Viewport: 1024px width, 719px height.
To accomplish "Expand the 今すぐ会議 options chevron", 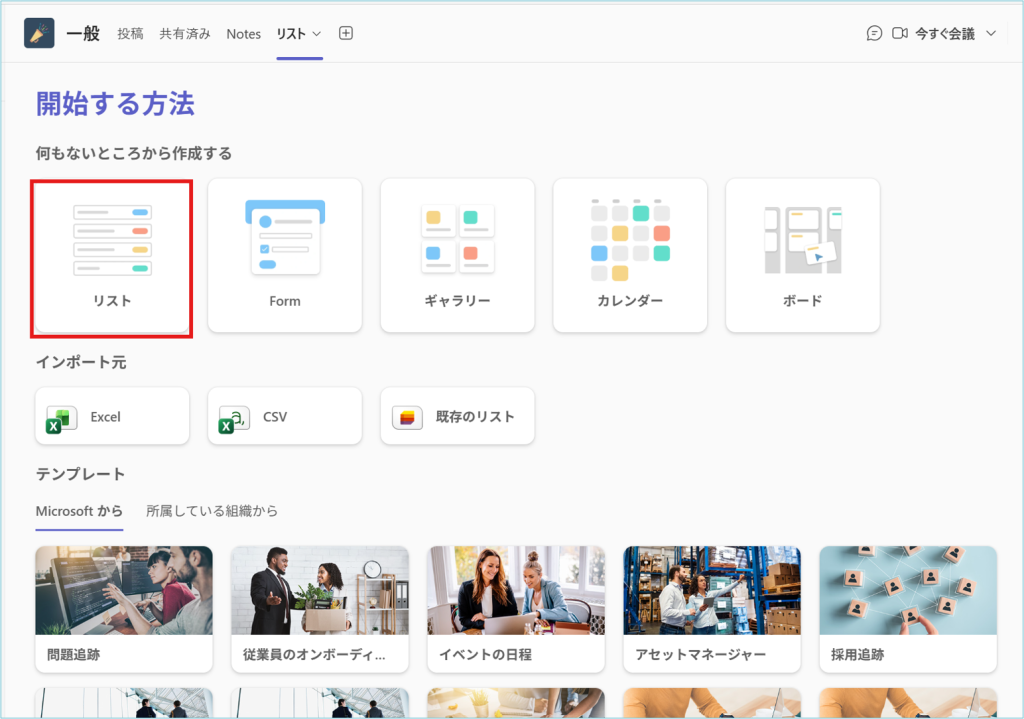I will click(991, 34).
